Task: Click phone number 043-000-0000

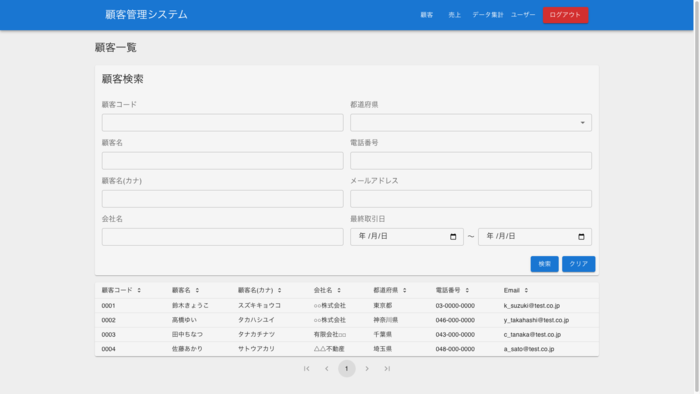Action: pyautogui.click(x=455, y=335)
